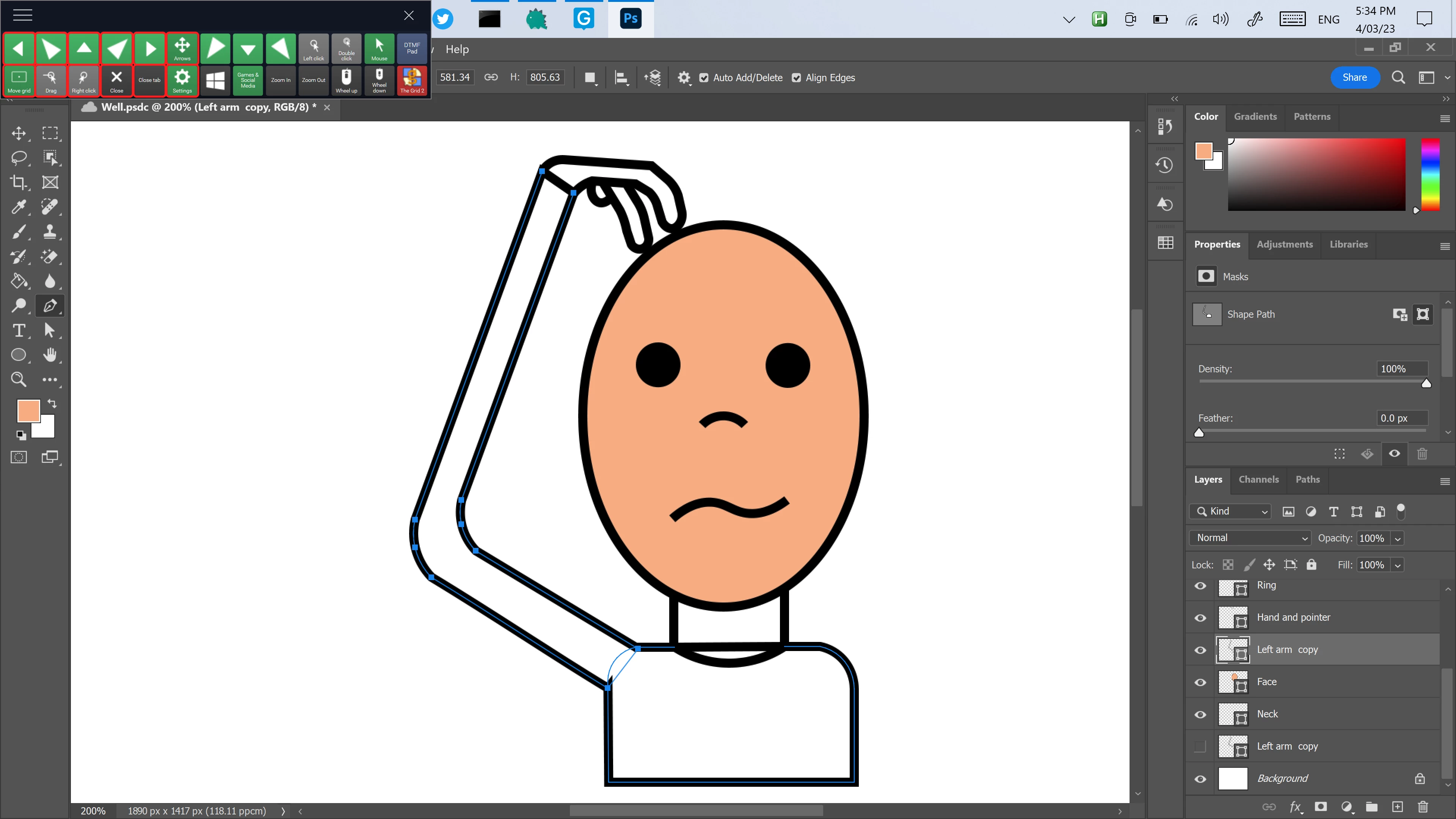Select the Hand tool
The width and height of the screenshot is (1456, 819).
click(x=50, y=355)
